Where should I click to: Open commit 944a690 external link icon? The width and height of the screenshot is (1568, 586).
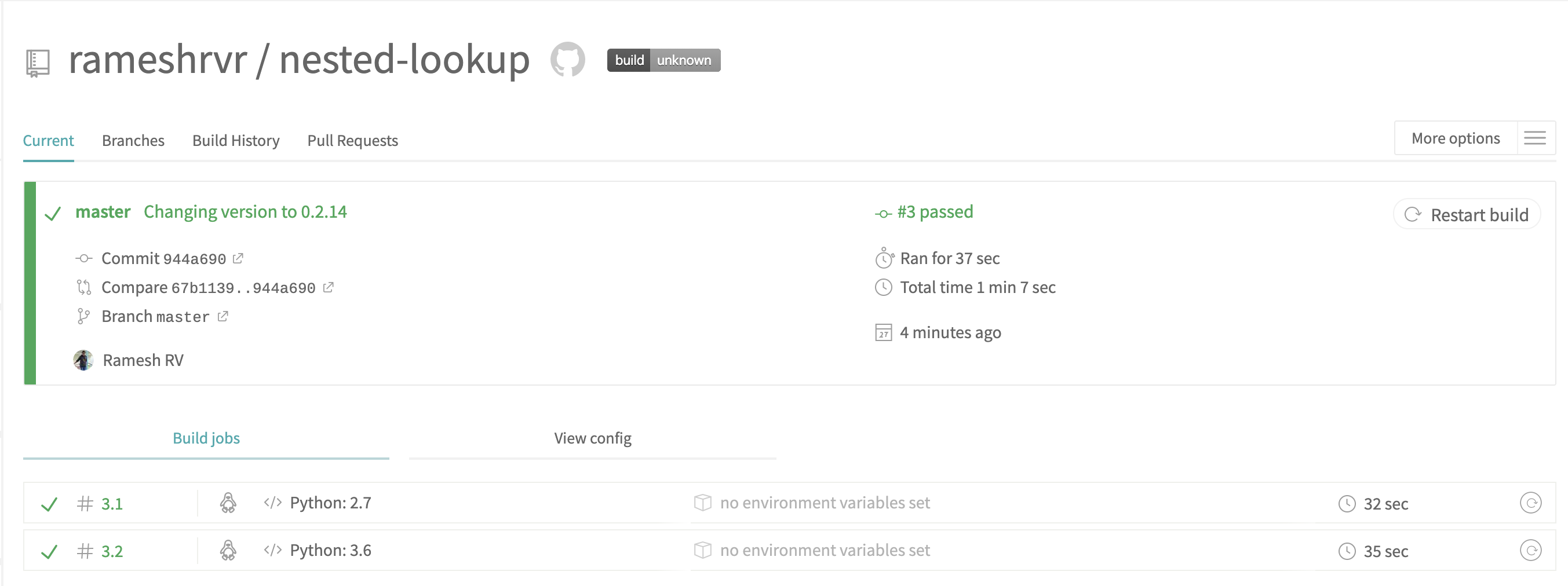tap(238, 259)
